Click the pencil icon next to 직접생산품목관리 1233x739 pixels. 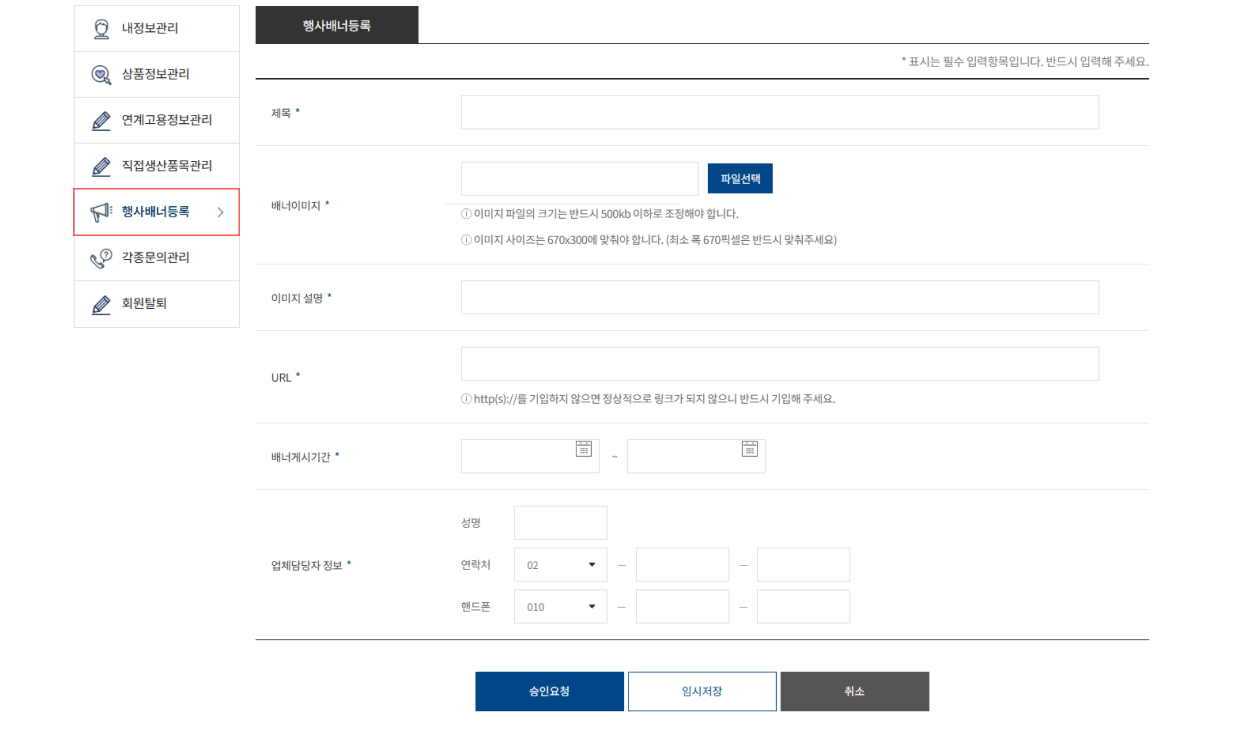100,165
